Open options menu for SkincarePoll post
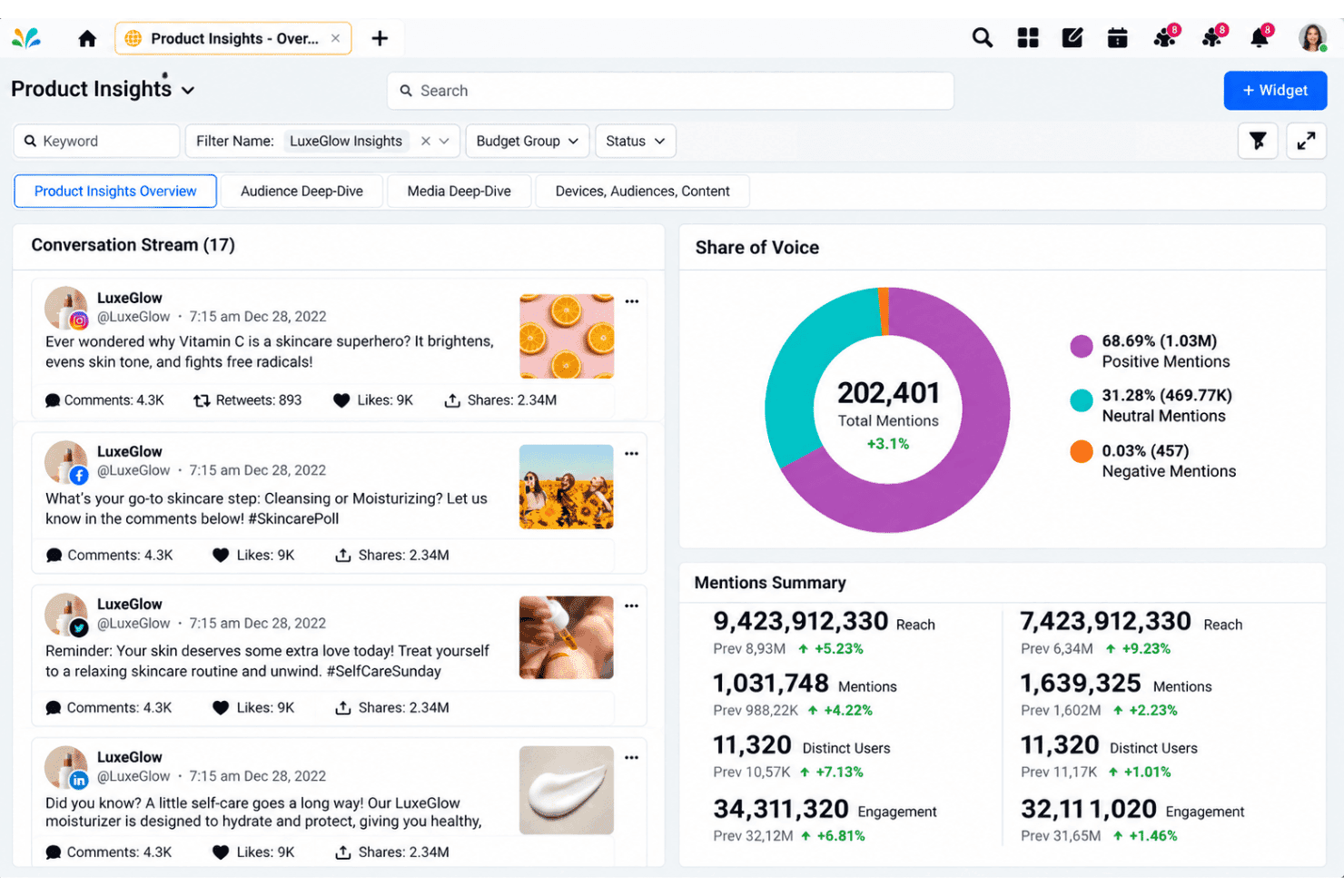This screenshot has height=896, width=1344. [632, 453]
